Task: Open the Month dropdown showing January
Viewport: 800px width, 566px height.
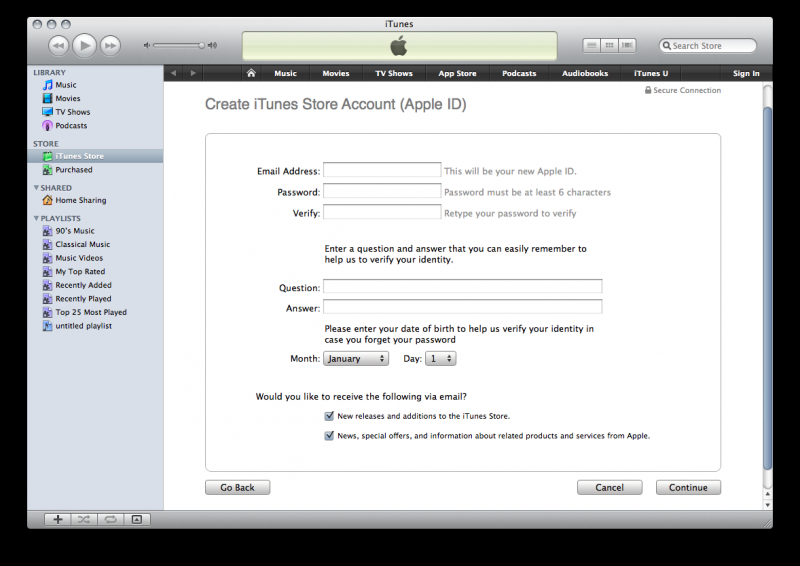Action: pos(355,358)
